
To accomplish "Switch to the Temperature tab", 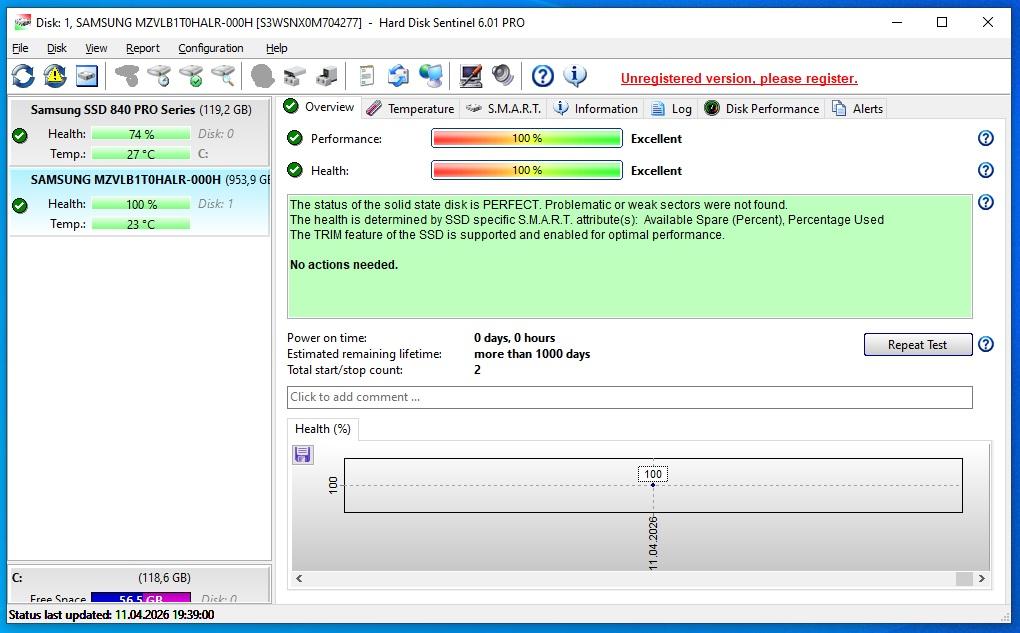I will coord(410,108).
